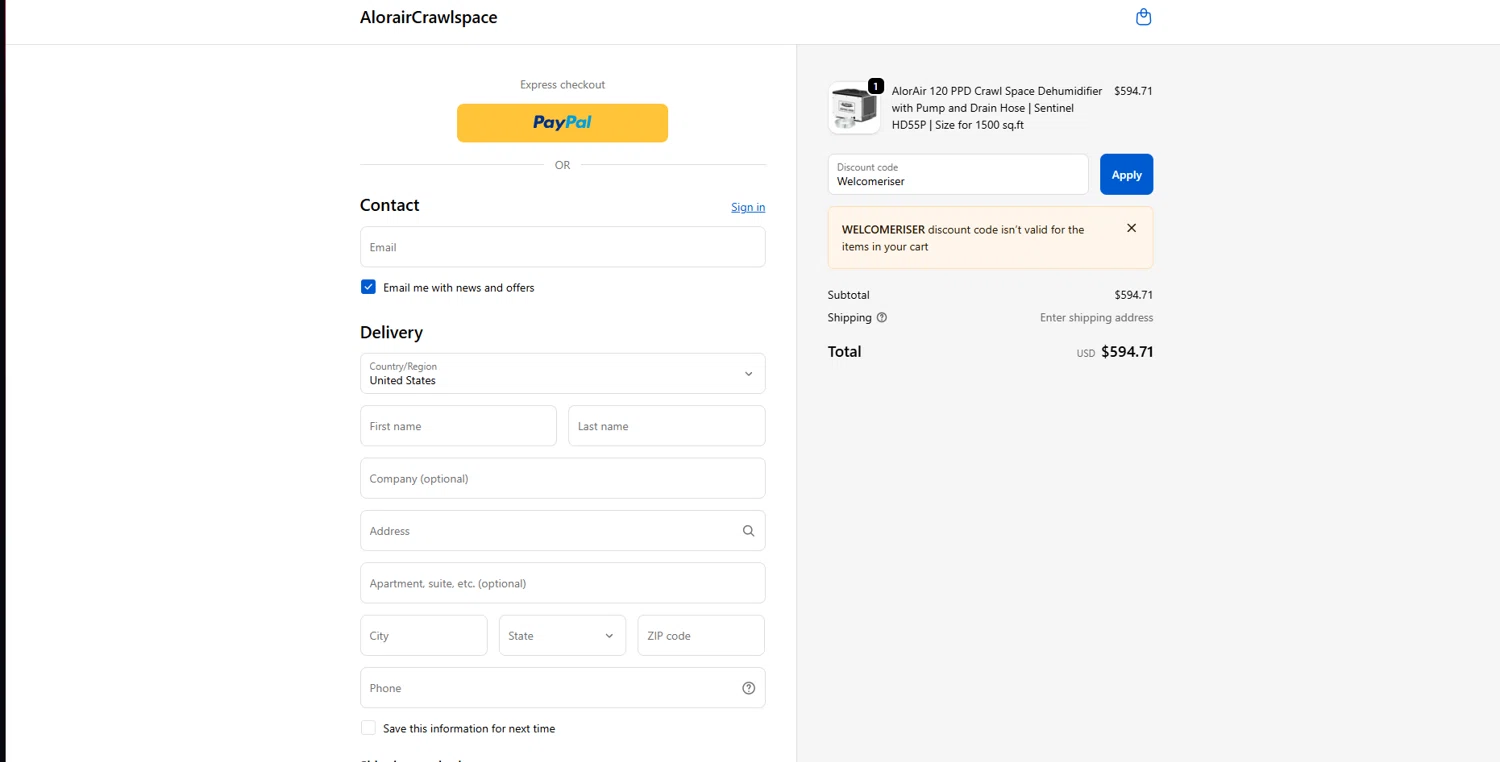The image size is (1500, 762).
Task: Select the Company (optional) field
Action: (x=563, y=478)
